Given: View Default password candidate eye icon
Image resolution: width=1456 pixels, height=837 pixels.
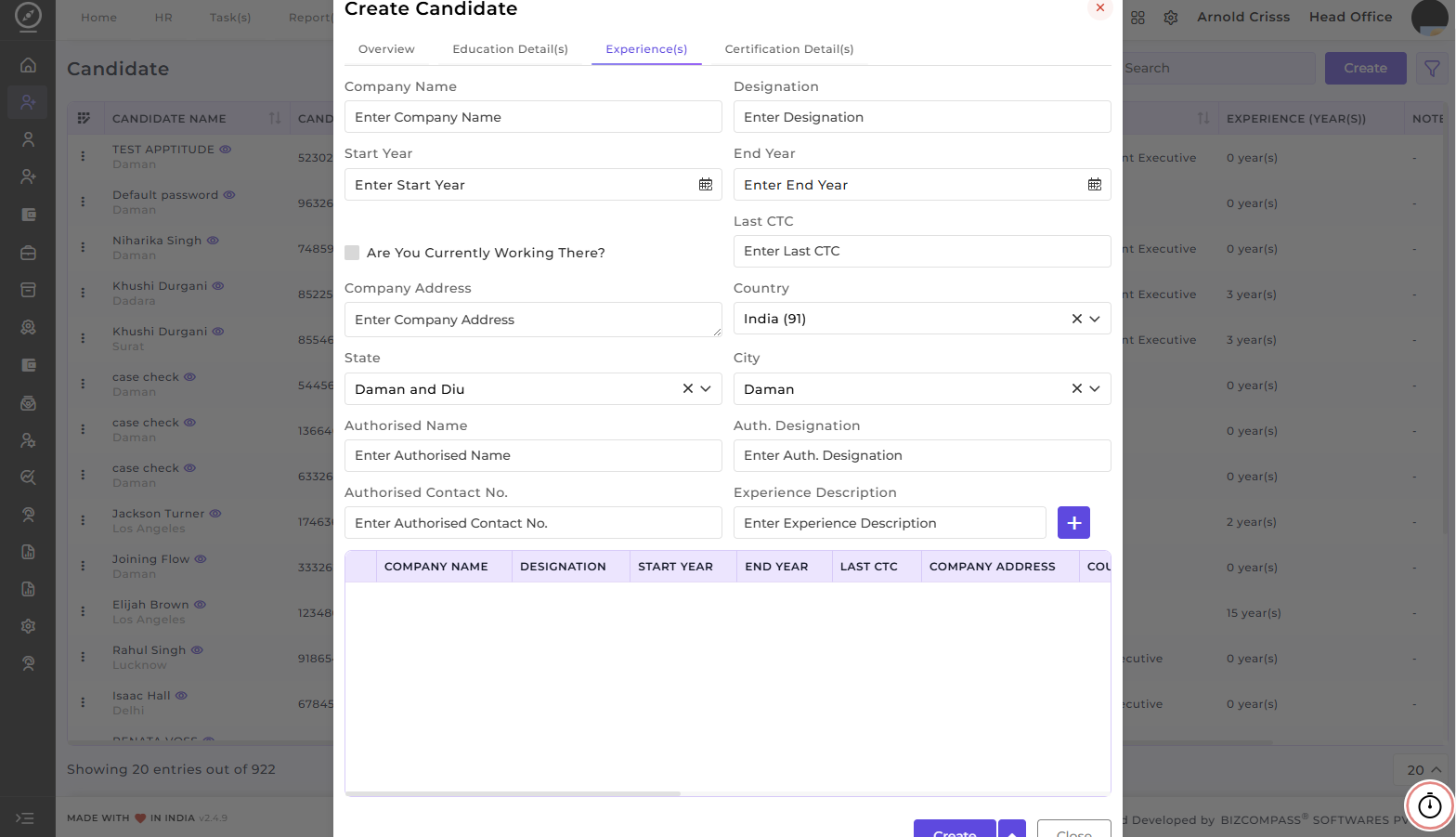Looking at the screenshot, I should point(229,194).
